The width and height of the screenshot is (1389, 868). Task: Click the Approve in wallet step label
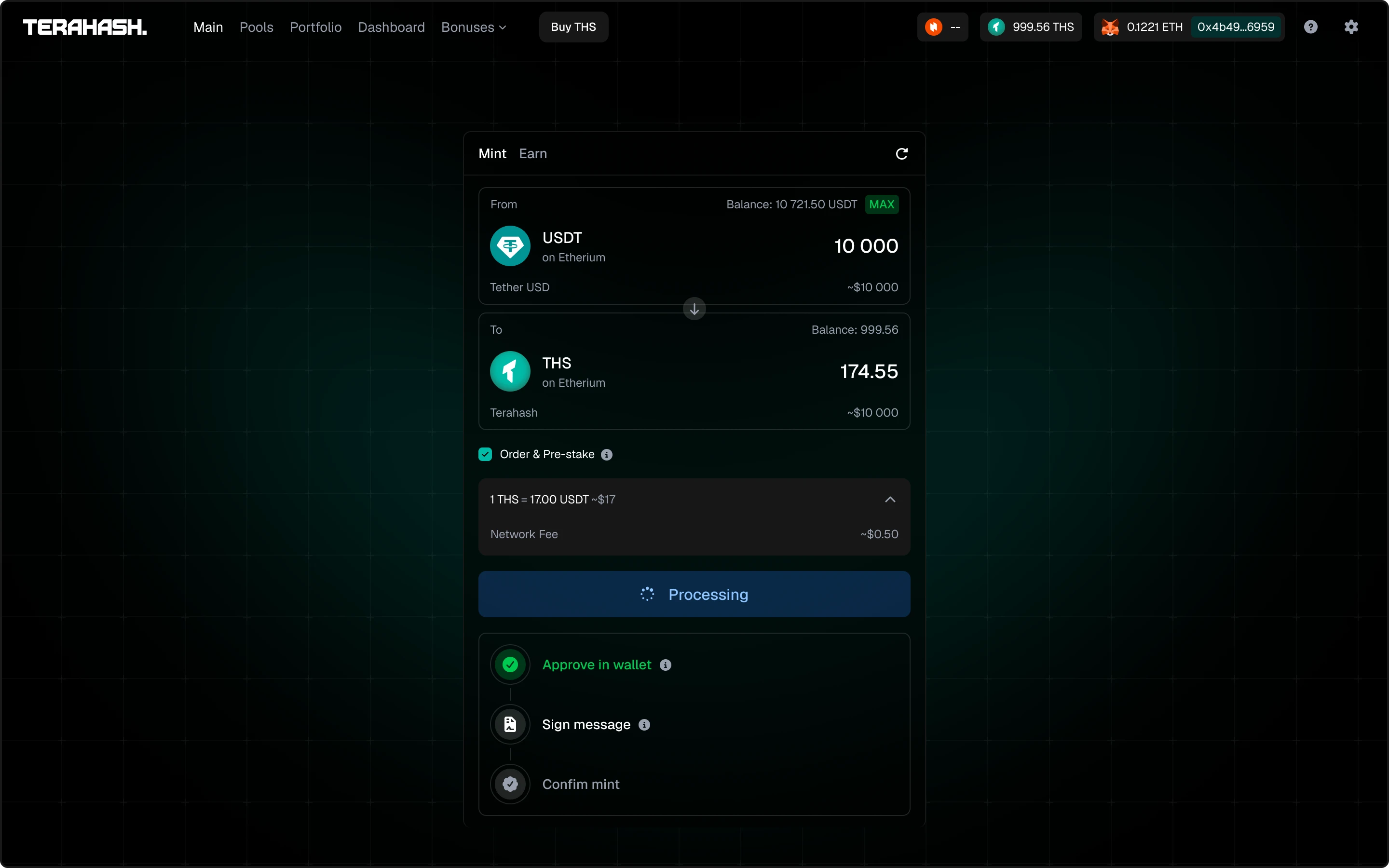tap(597, 665)
